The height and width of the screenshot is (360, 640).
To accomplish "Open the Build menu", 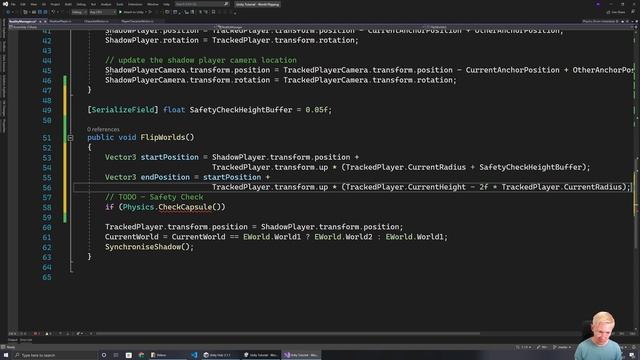I will pos(68,4).
